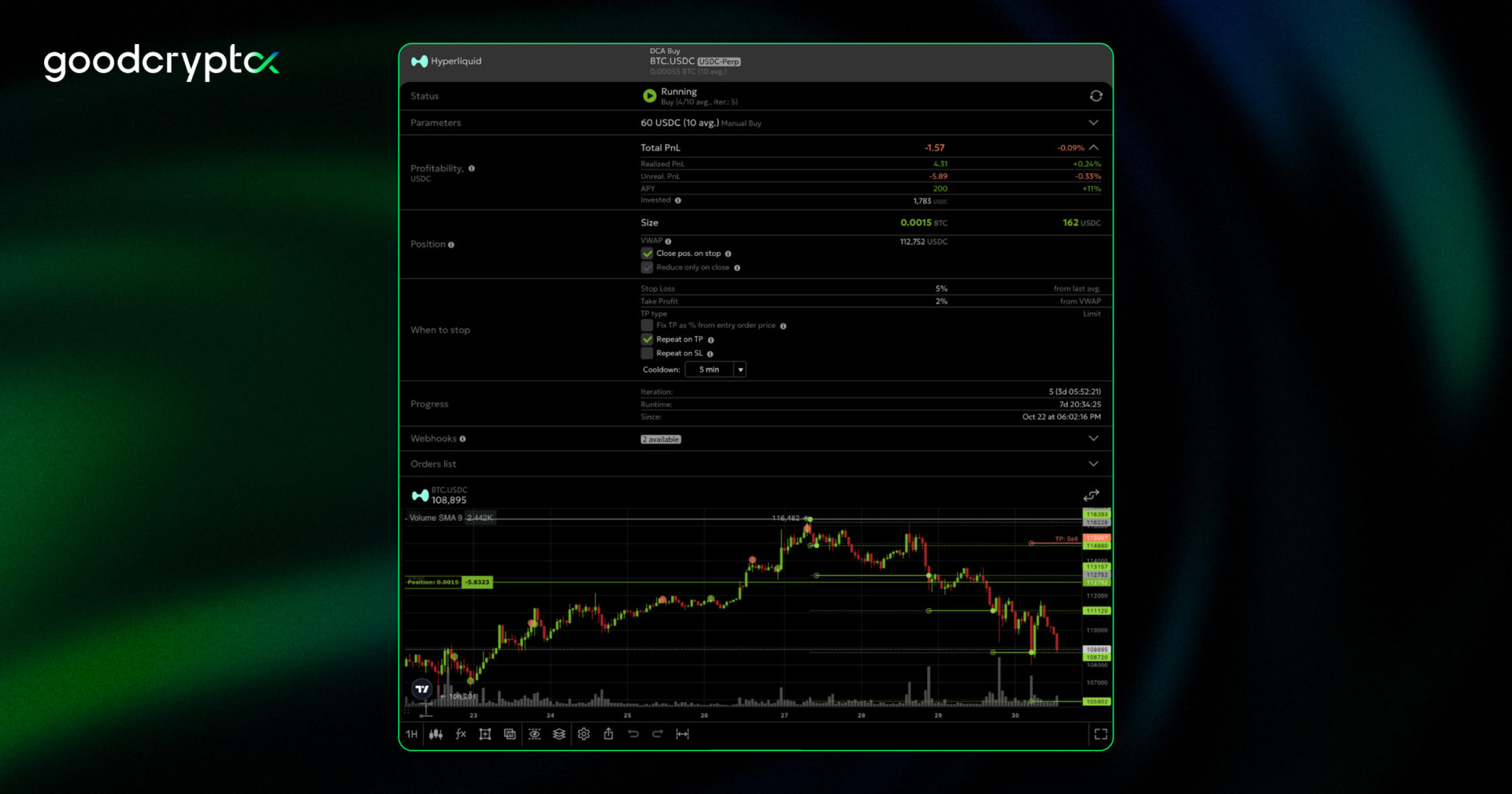Uncheck Close pos. on stop
The image size is (1512, 794).
coord(647,254)
